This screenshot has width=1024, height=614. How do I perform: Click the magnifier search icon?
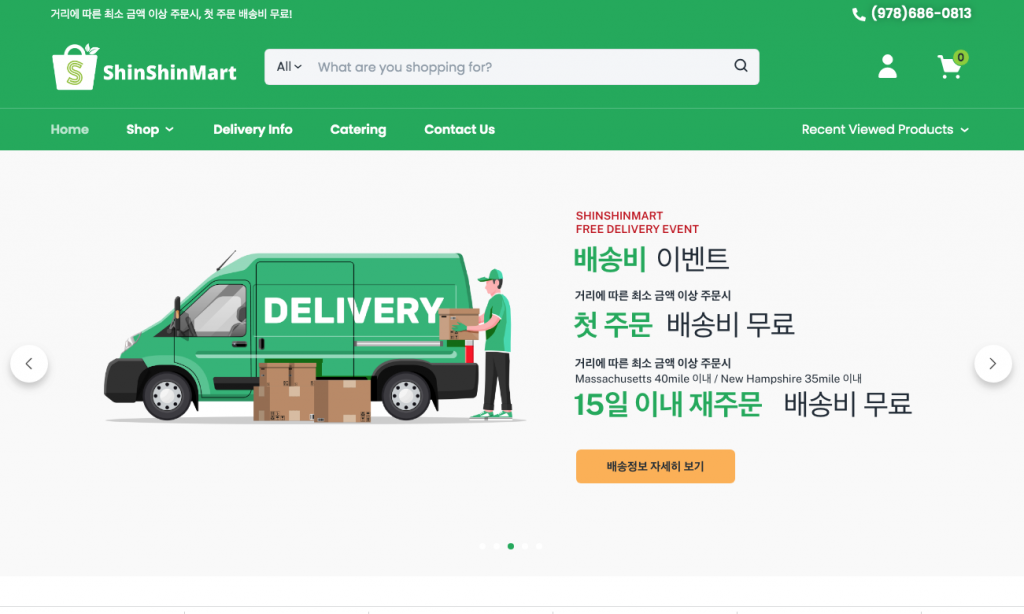741,66
